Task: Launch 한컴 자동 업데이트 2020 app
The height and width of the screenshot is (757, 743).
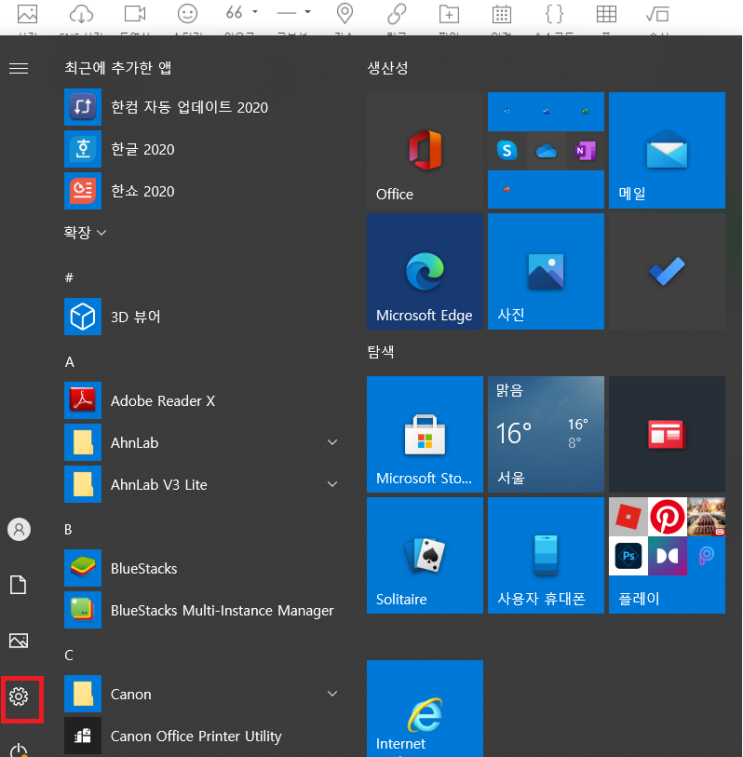Action: pyautogui.click(x=166, y=107)
